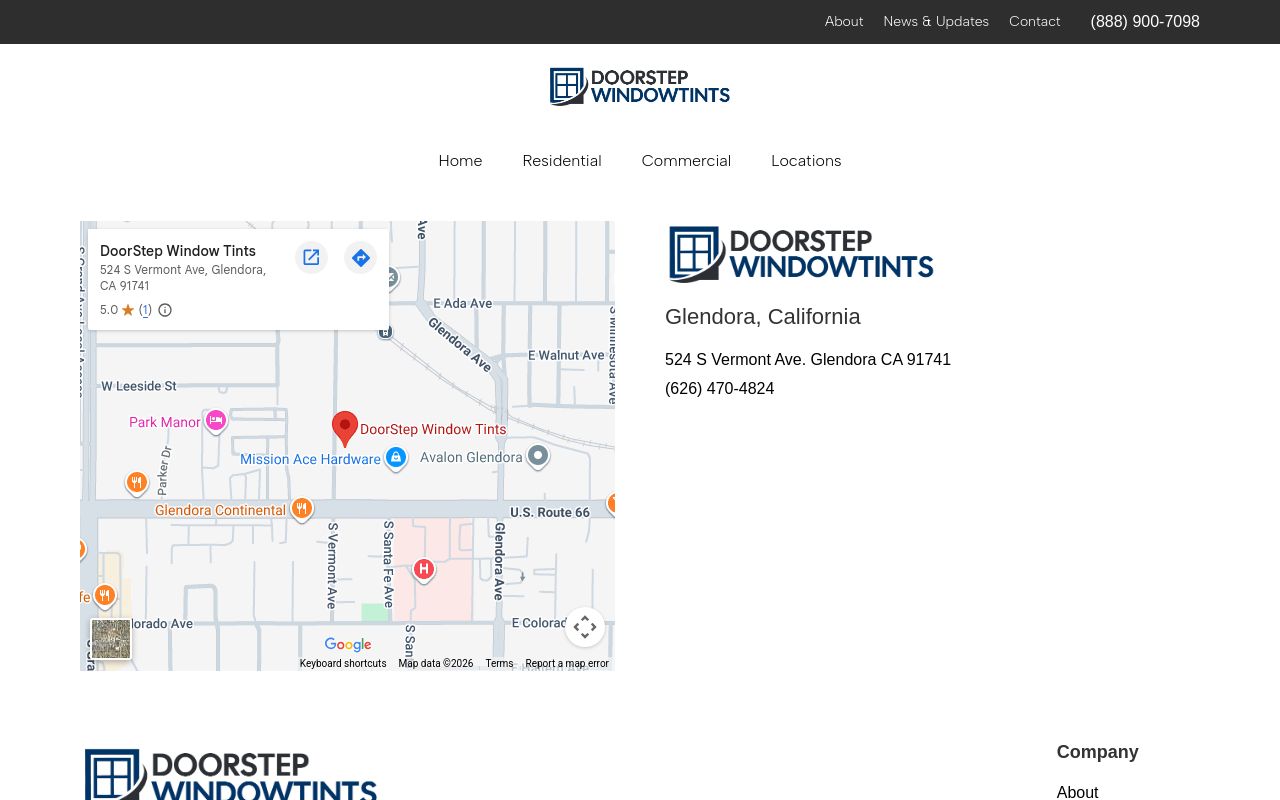The image size is (1280, 800).
Task: Click restaurant marker near Colorado Ave
Action: coord(105,597)
